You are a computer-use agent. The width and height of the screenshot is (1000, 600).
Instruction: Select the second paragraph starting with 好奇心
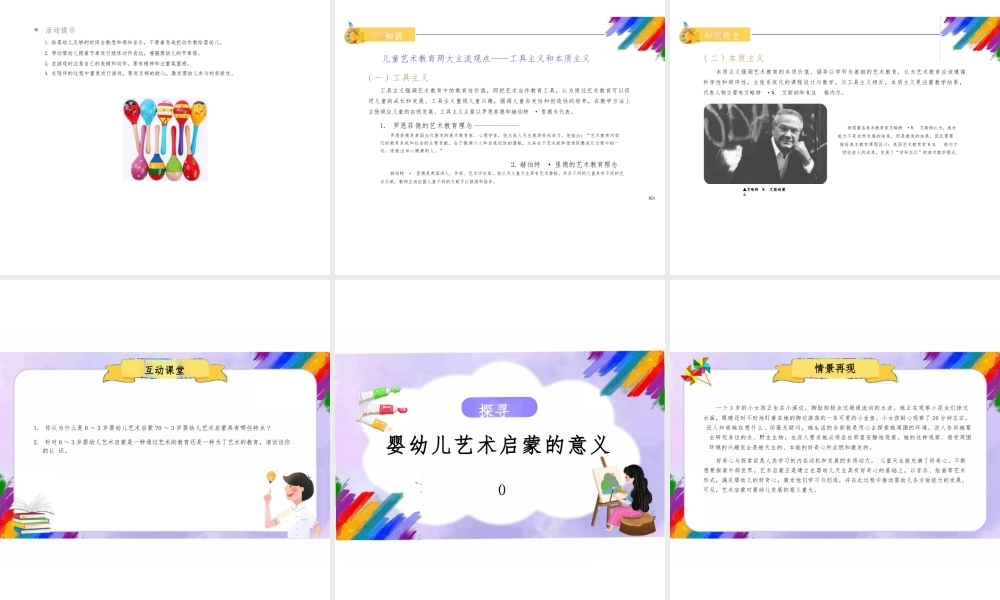pos(836,475)
